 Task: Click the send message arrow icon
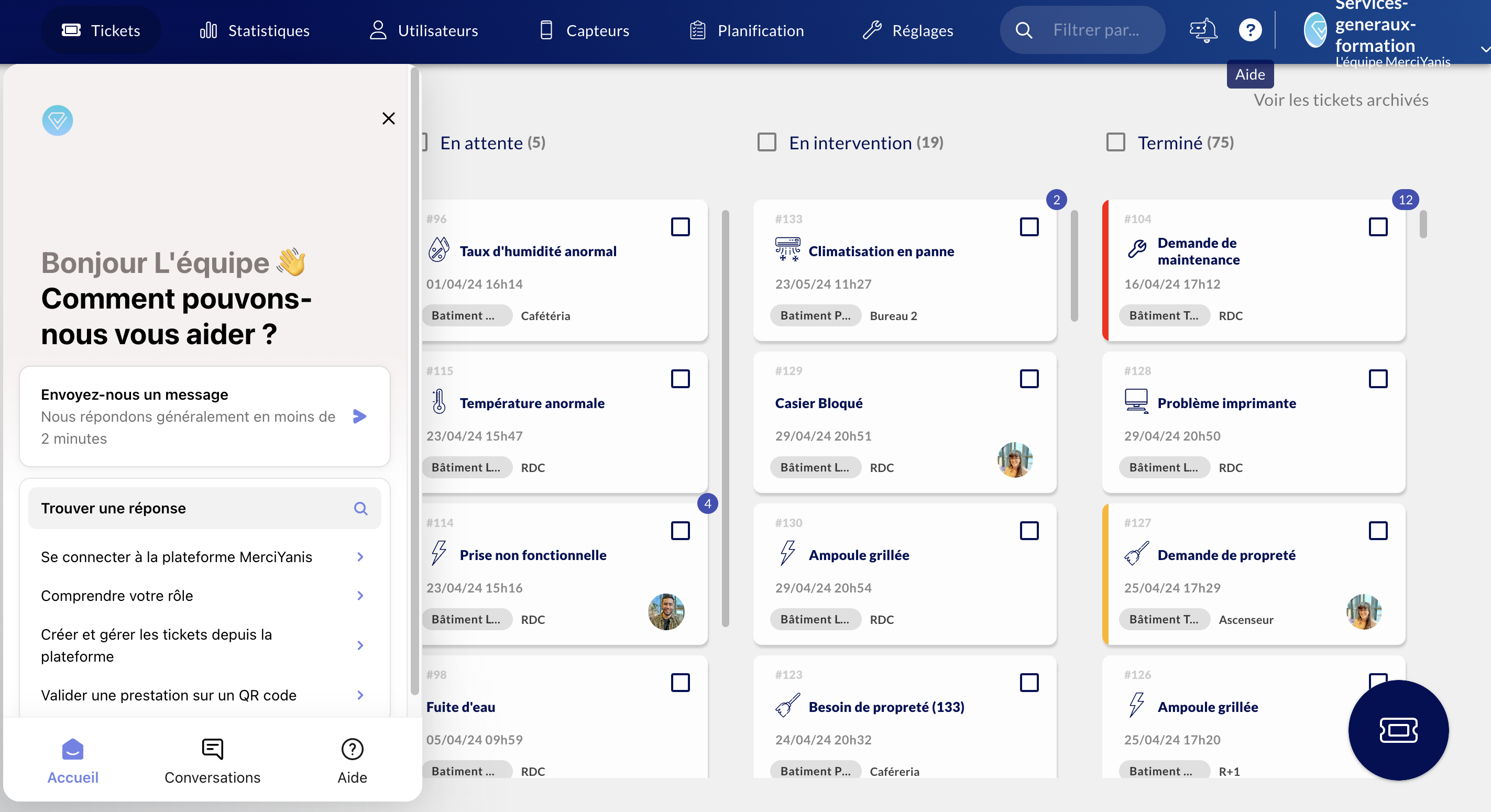359,416
